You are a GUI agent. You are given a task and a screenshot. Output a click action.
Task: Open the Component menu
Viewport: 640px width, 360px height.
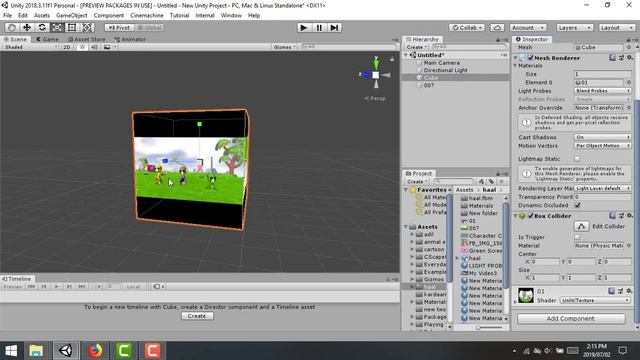click(x=109, y=15)
